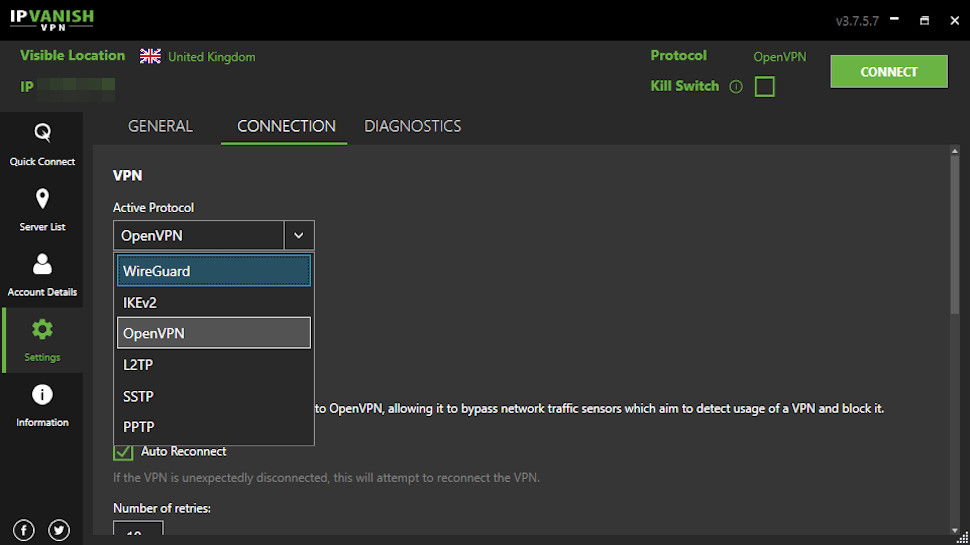The width and height of the screenshot is (970, 545).
Task: Click the blurred IP address value
Action: 76,89
